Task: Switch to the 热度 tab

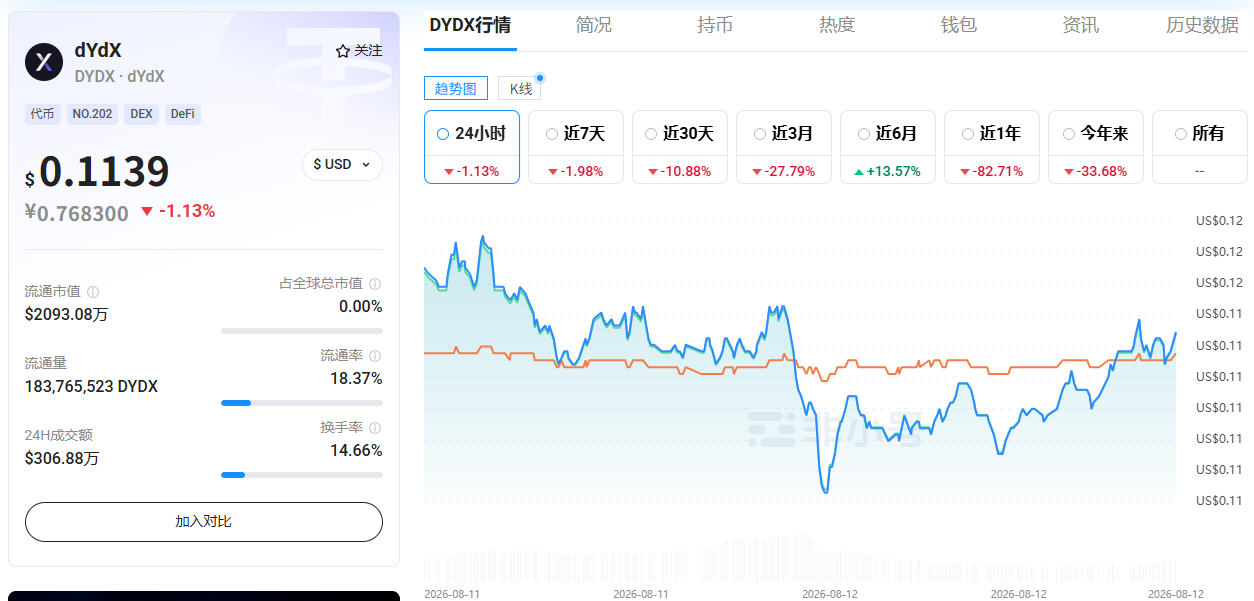Action: 837,25
